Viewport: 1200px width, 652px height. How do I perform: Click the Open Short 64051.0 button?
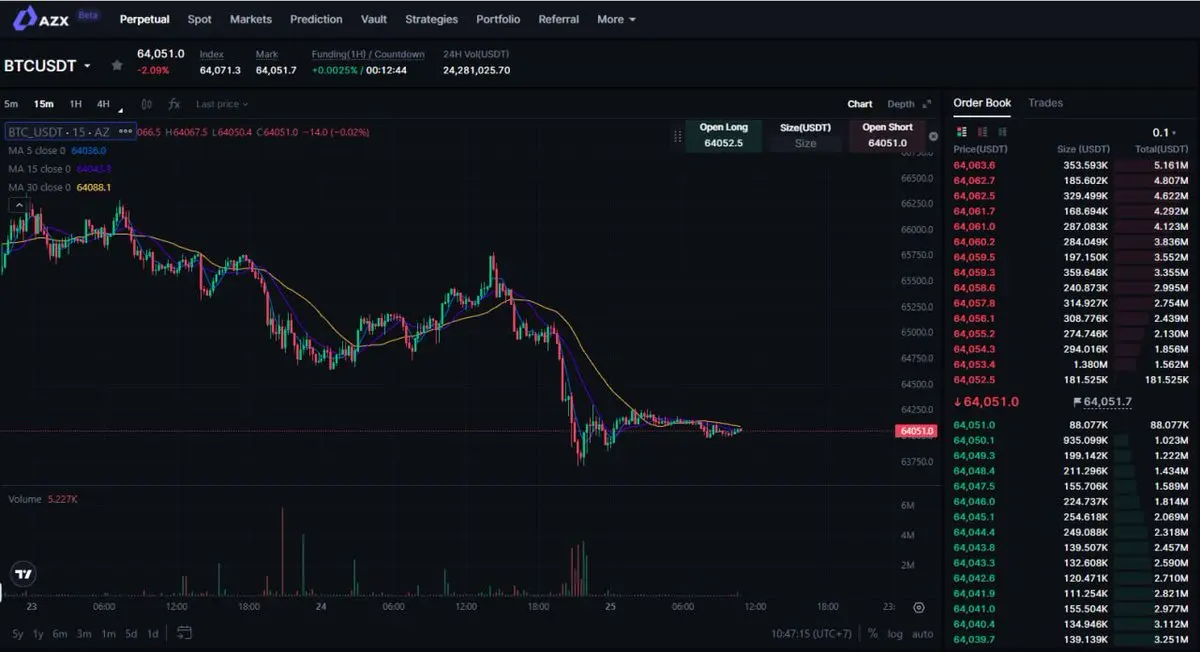coord(887,136)
